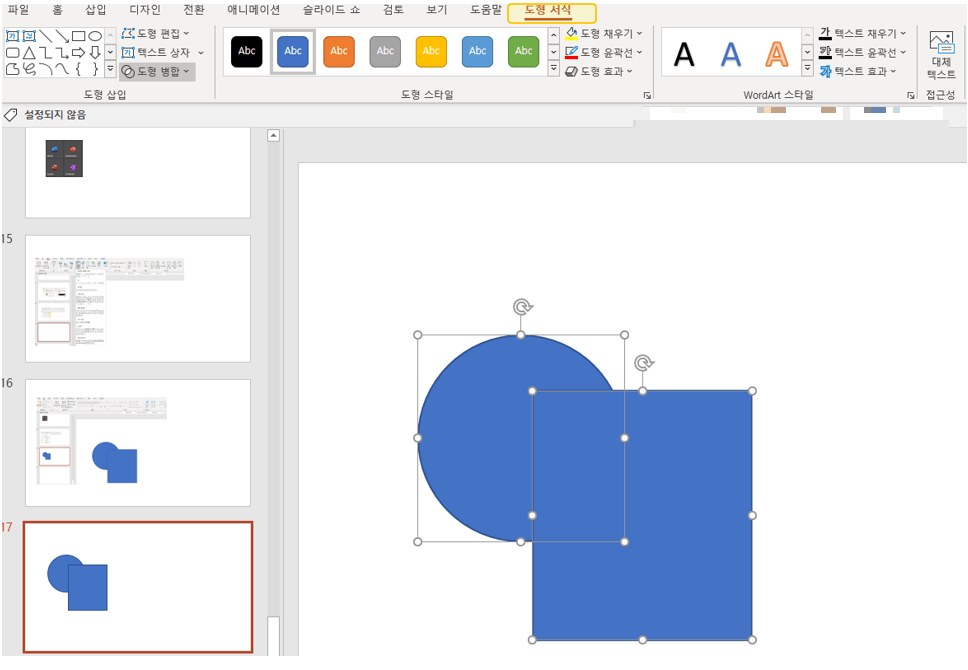Apply the yellow Abc shape style
The height and width of the screenshot is (670, 968).
[x=432, y=51]
